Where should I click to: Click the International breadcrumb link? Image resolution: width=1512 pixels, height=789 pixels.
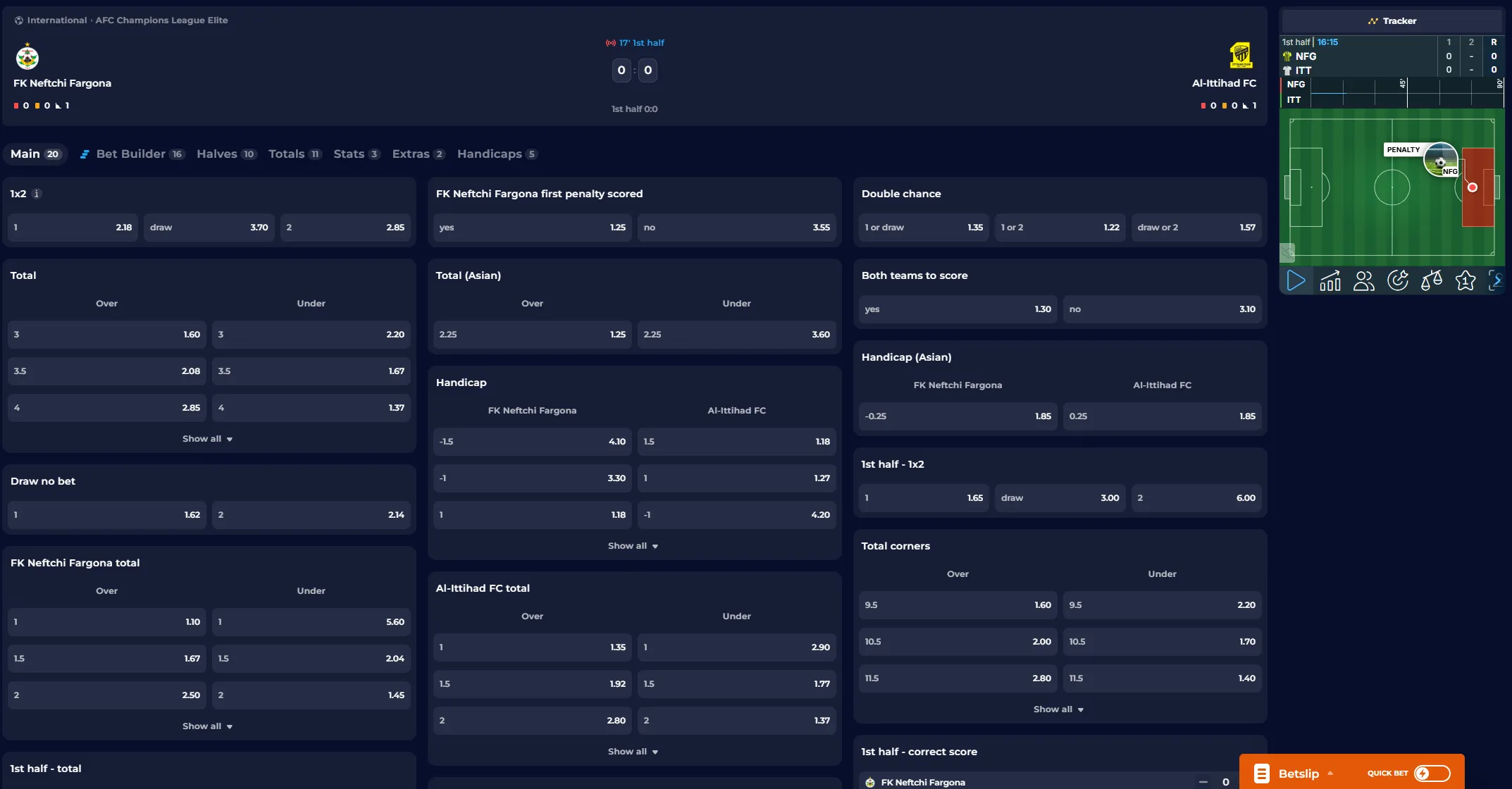pos(57,20)
